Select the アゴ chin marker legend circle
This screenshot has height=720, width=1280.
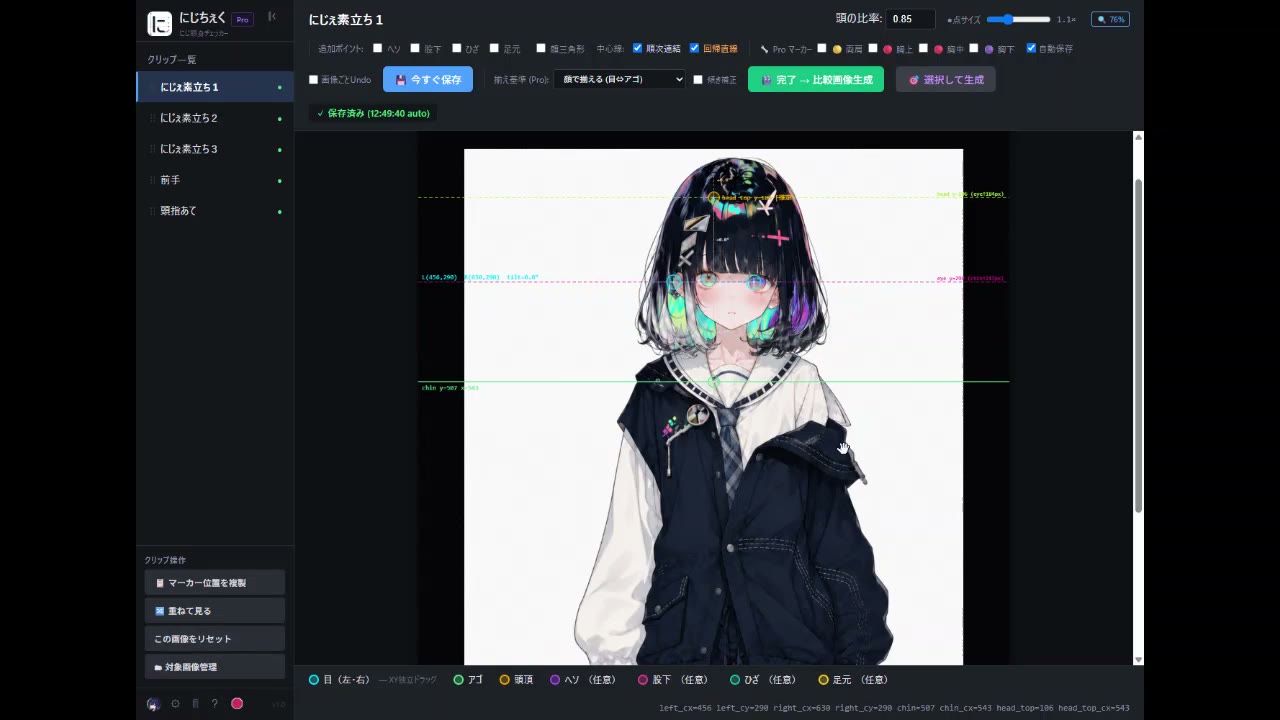(459, 680)
